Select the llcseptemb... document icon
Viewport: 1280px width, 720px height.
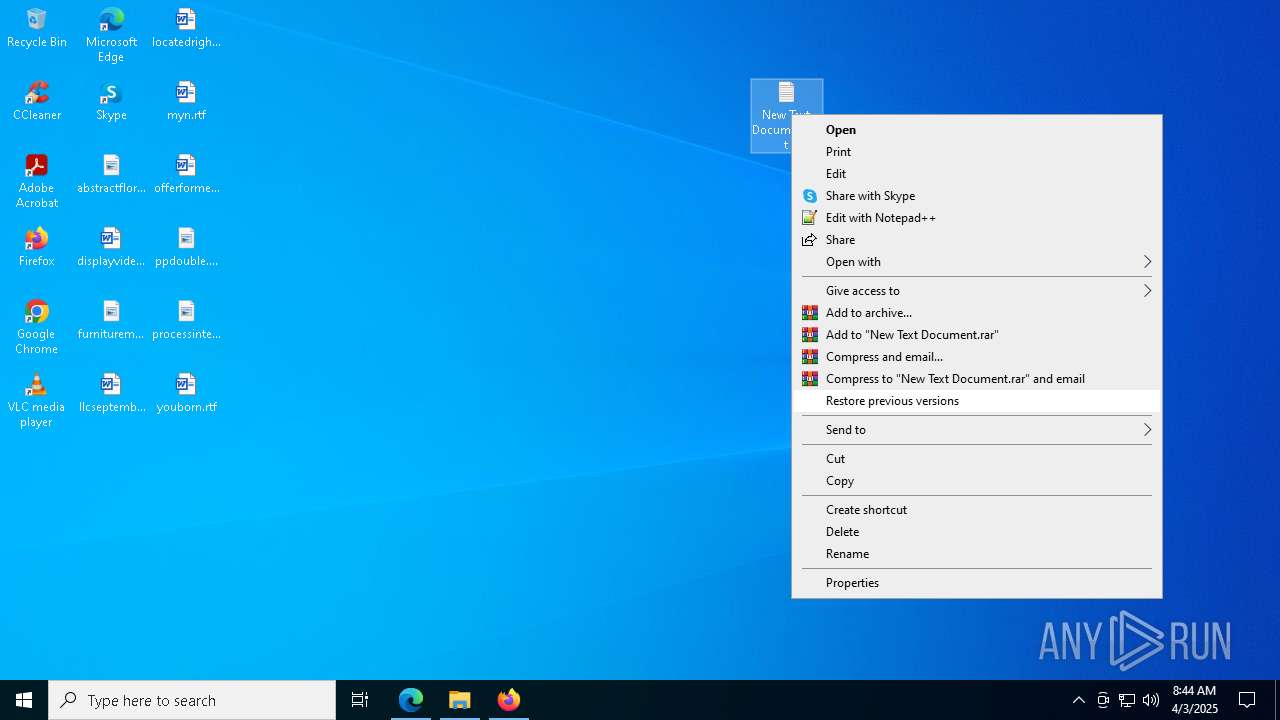pyautogui.click(x=111, y=393)
